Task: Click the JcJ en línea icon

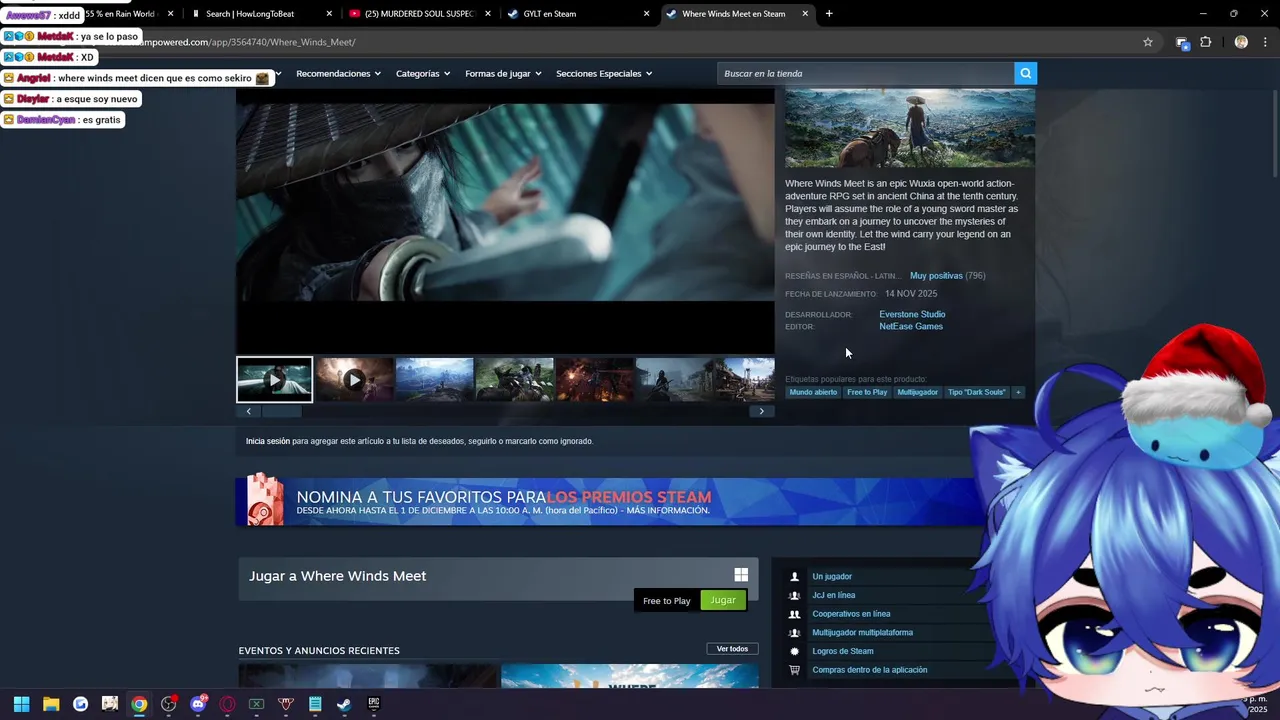Action: (795, 595)
